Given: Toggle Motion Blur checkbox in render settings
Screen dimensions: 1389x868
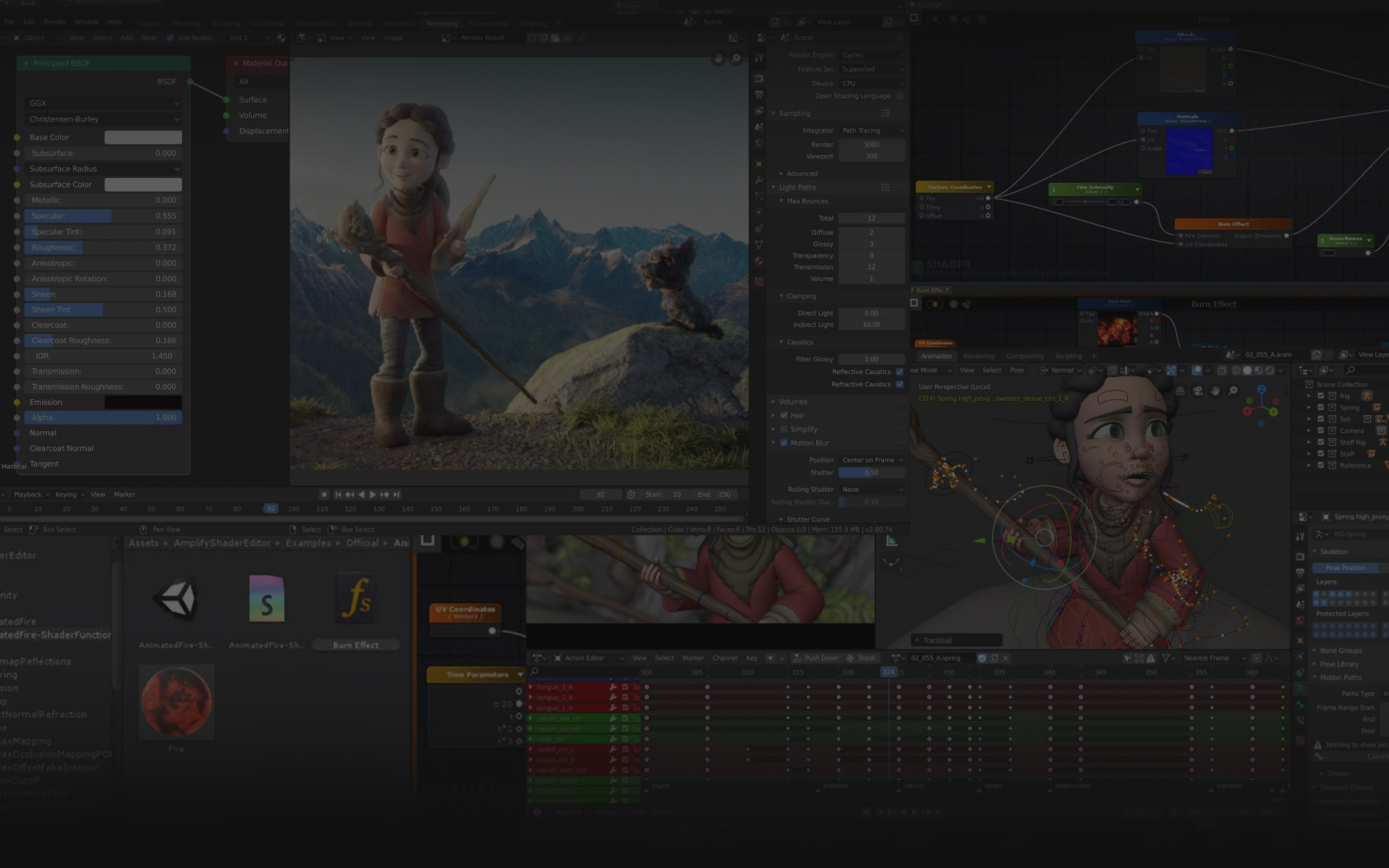Looking at the screenshot, I should [x=784, y=442].
